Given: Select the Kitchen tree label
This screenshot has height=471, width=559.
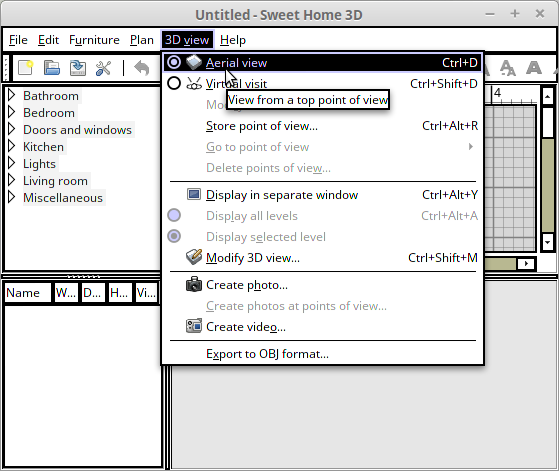Looking at the screenshot, I should 43,147.
